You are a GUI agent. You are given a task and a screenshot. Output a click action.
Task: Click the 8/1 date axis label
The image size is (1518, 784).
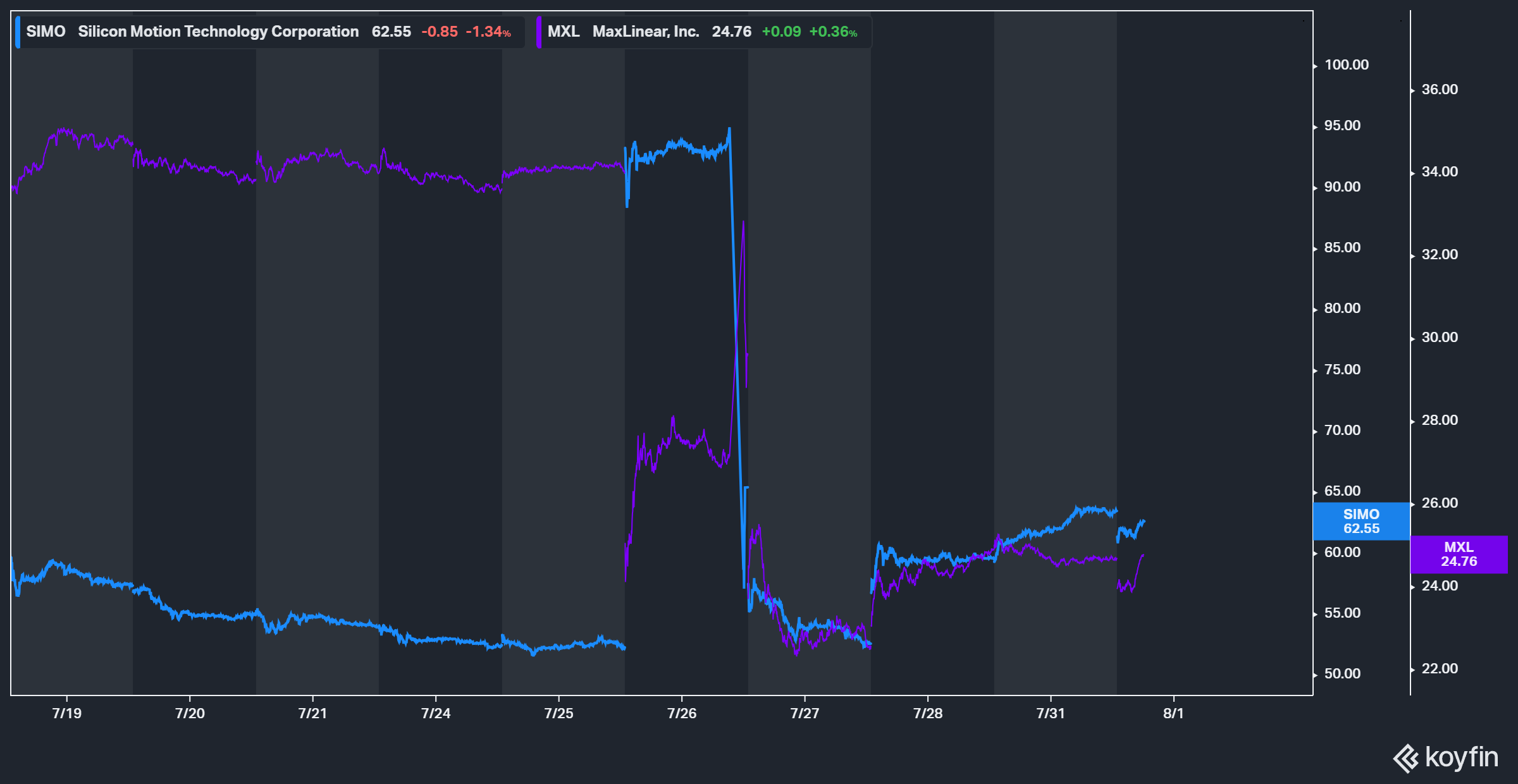(1173, 713)
